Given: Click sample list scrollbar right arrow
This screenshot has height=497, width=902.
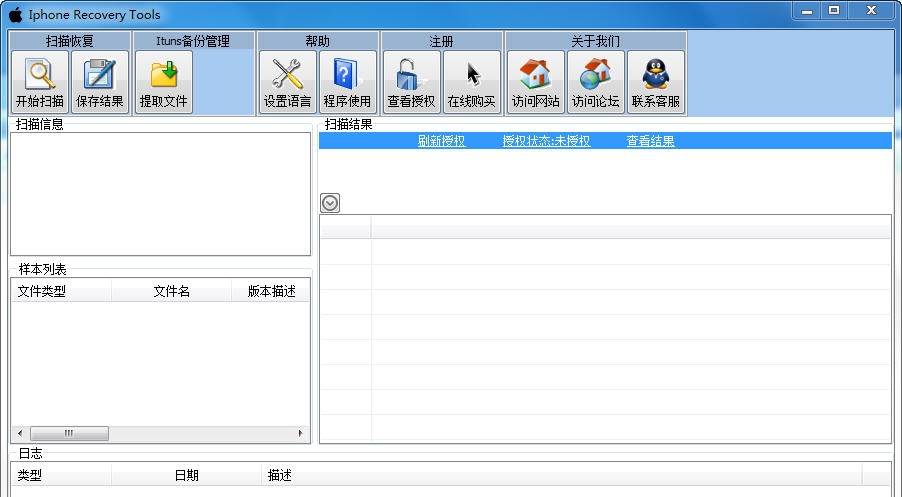Looking at the screenshot, I should (x=300, y=433).
